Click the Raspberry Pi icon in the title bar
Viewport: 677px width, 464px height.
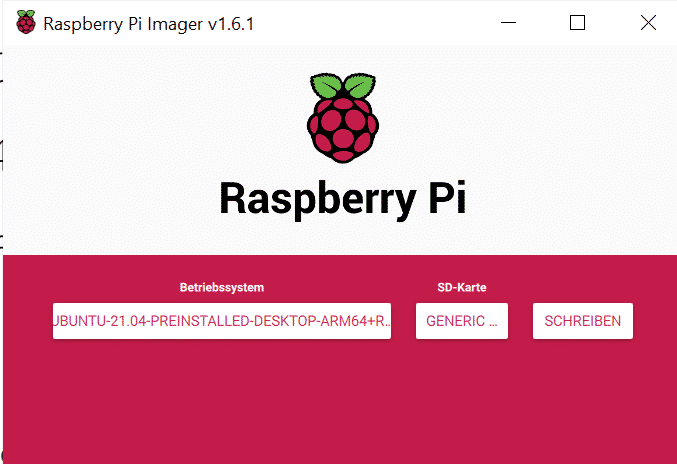coord(26,22)
